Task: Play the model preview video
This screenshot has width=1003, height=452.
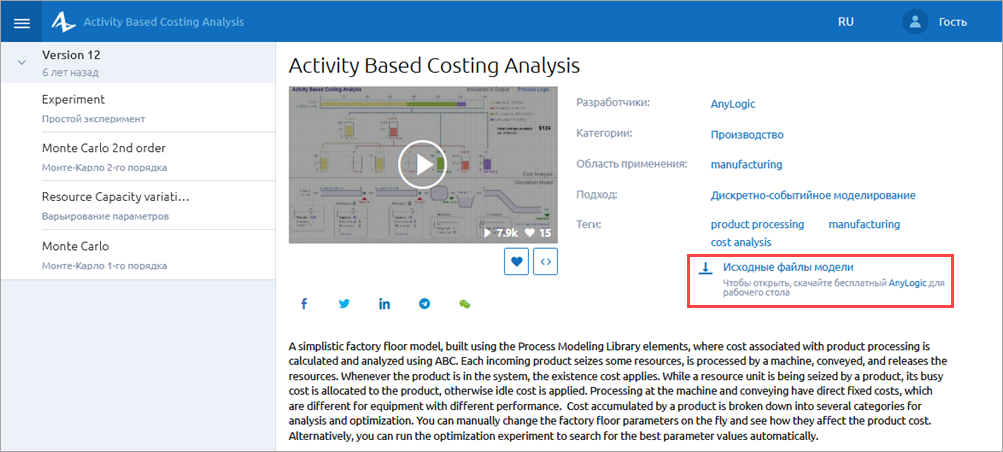Action: [x=423, y=165]
